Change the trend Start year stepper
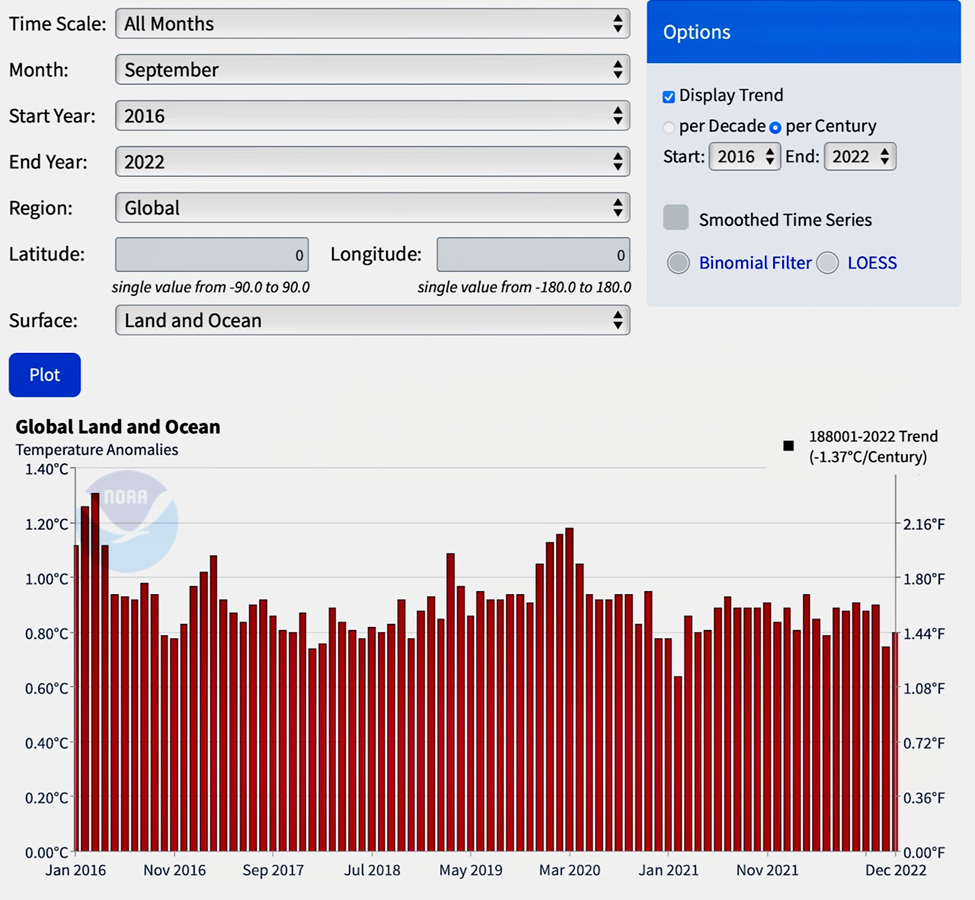 pyautogui.click(x=744, y=157)
